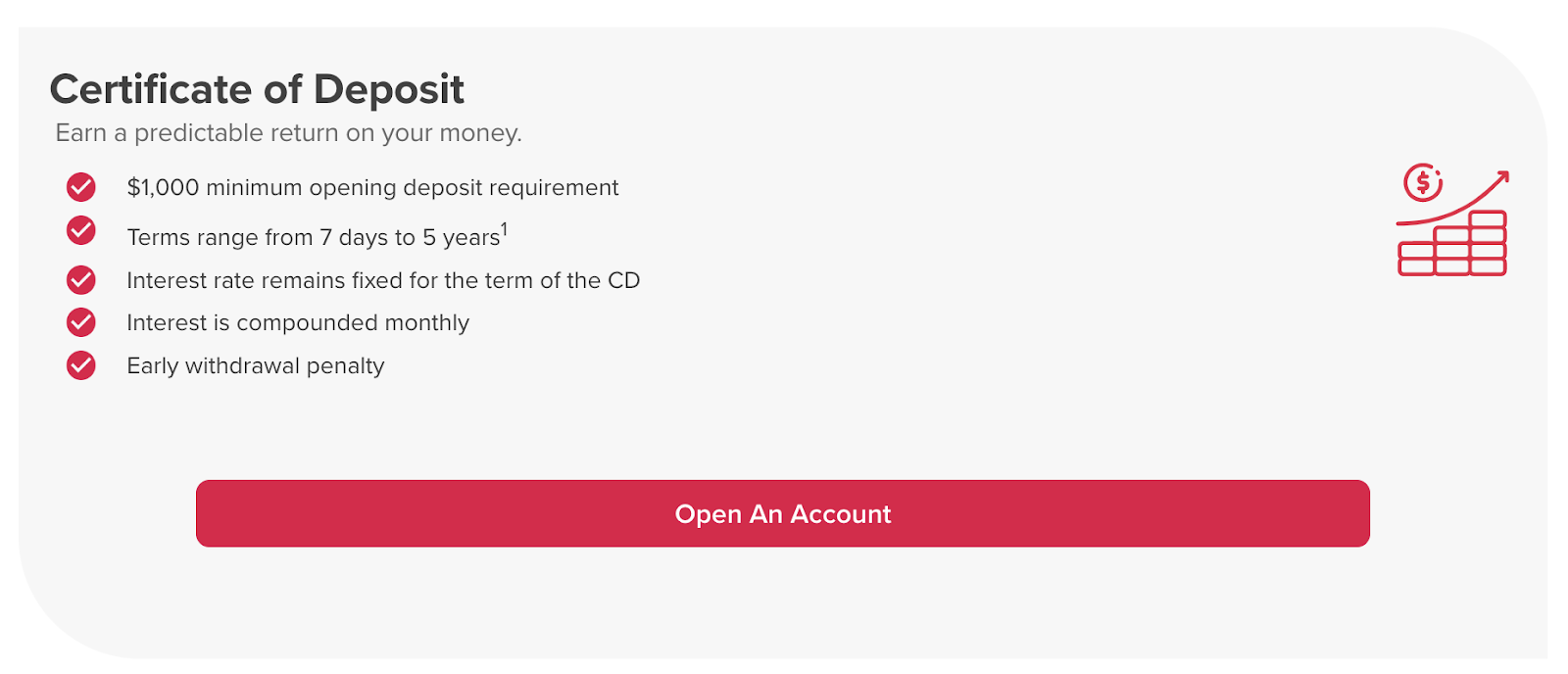The height and width of the screenshot is (674, 1568).
Task: Click the '7 days' text in terms bullet
Action: [354, 238]
